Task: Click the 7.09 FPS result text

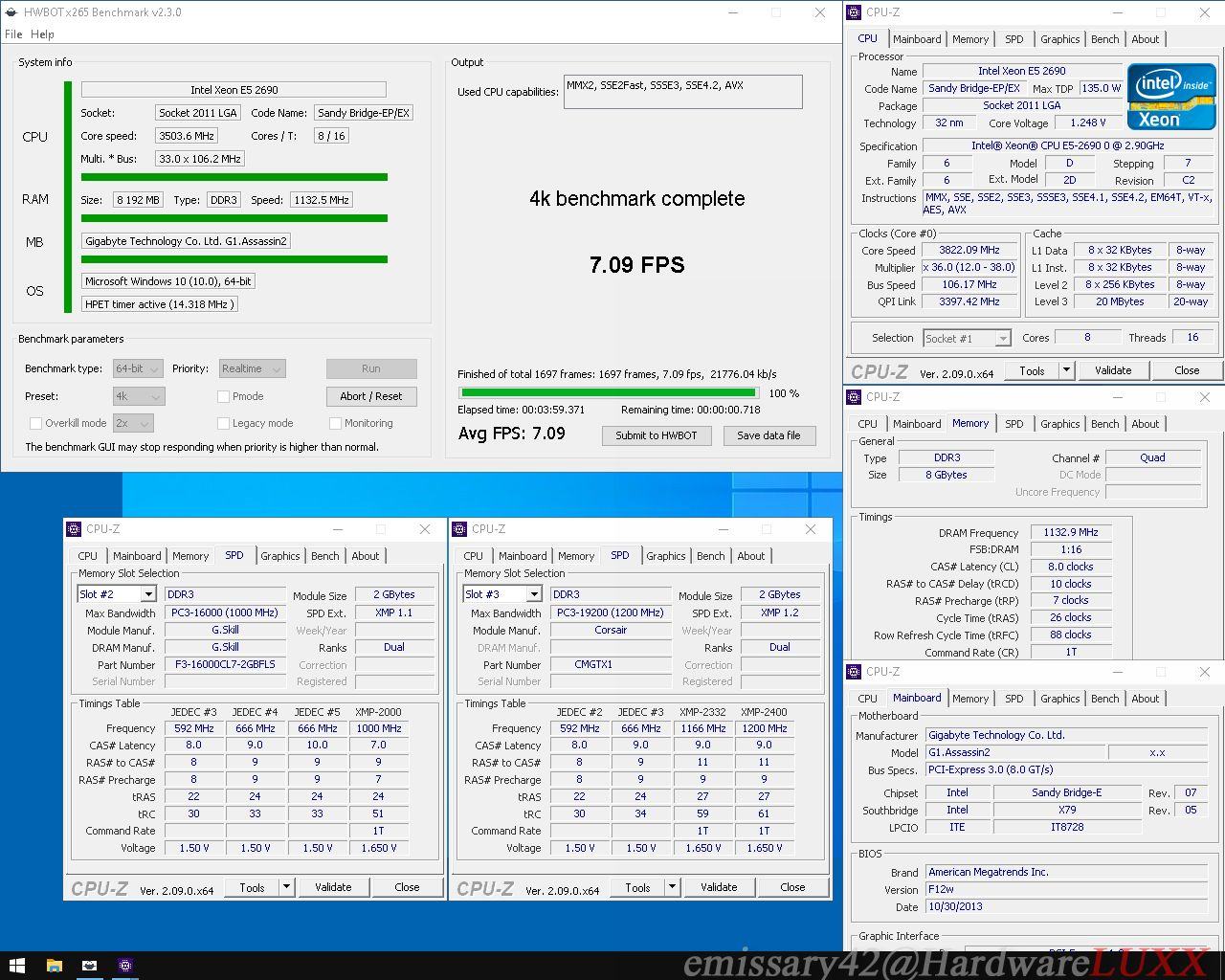Action: pos(636,265)
